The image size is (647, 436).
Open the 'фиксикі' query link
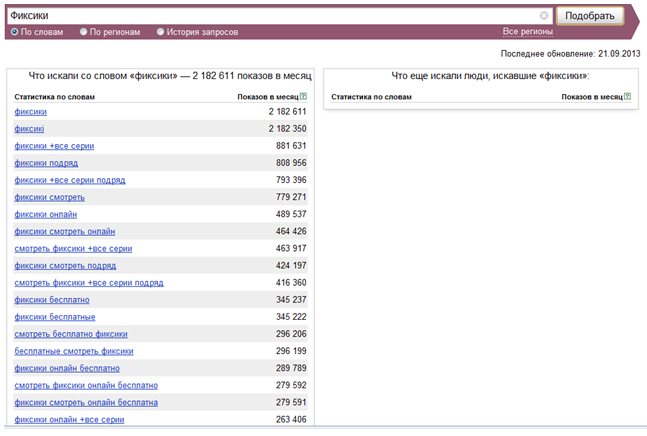29,129
